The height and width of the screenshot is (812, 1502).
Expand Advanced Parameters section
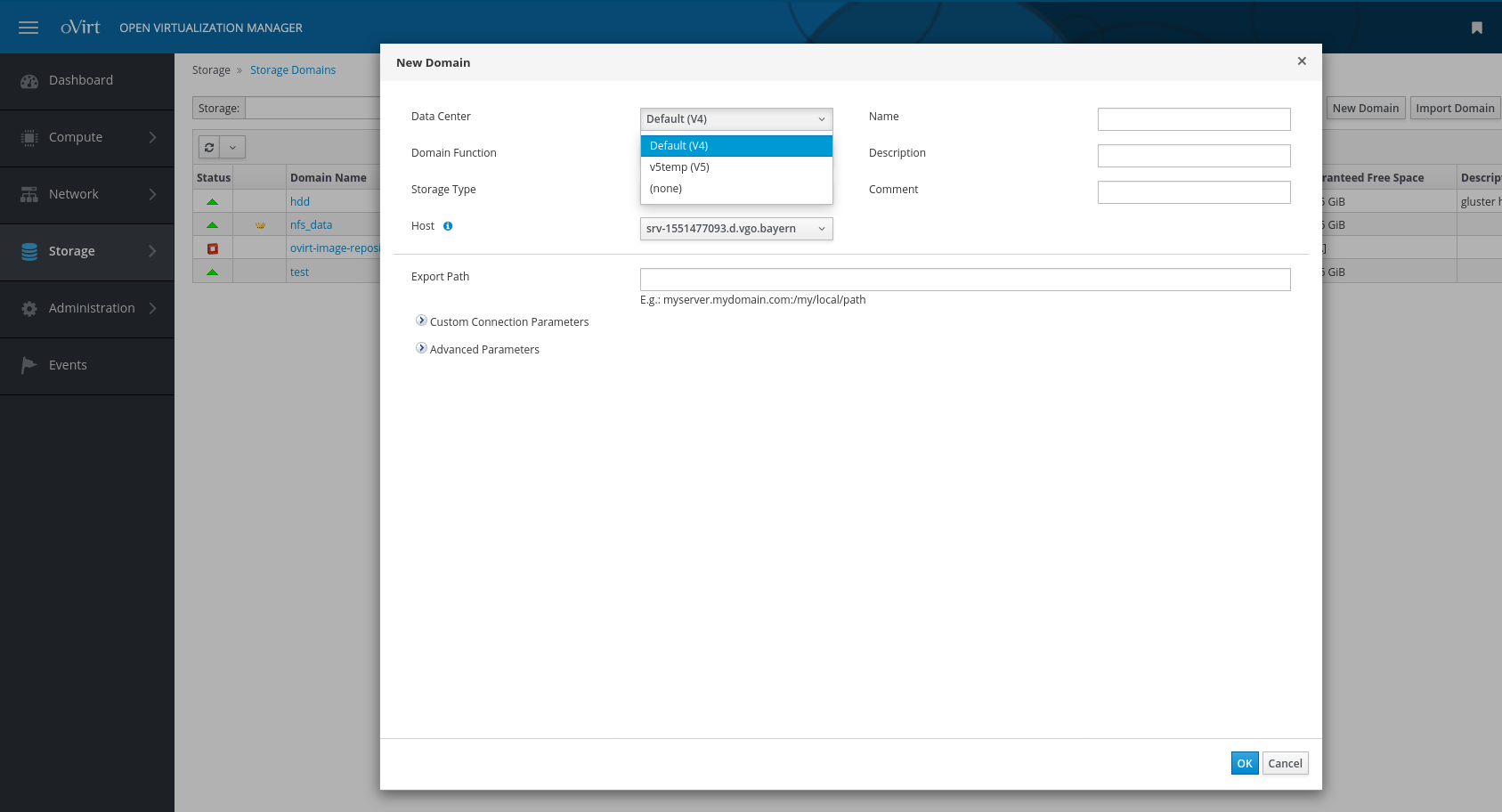click(x=421, y=348)
